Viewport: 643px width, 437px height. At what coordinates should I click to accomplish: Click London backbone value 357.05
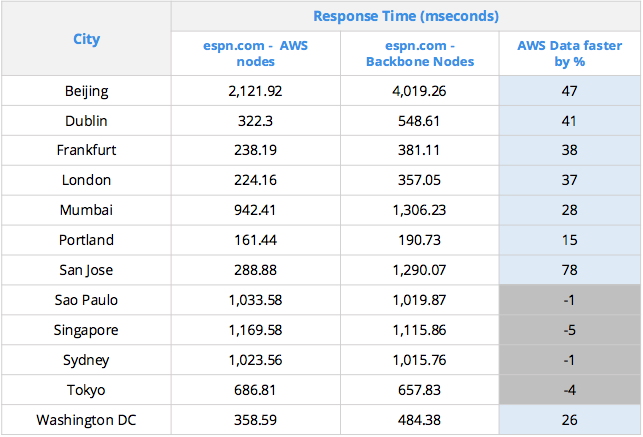[x=419, y=180]
